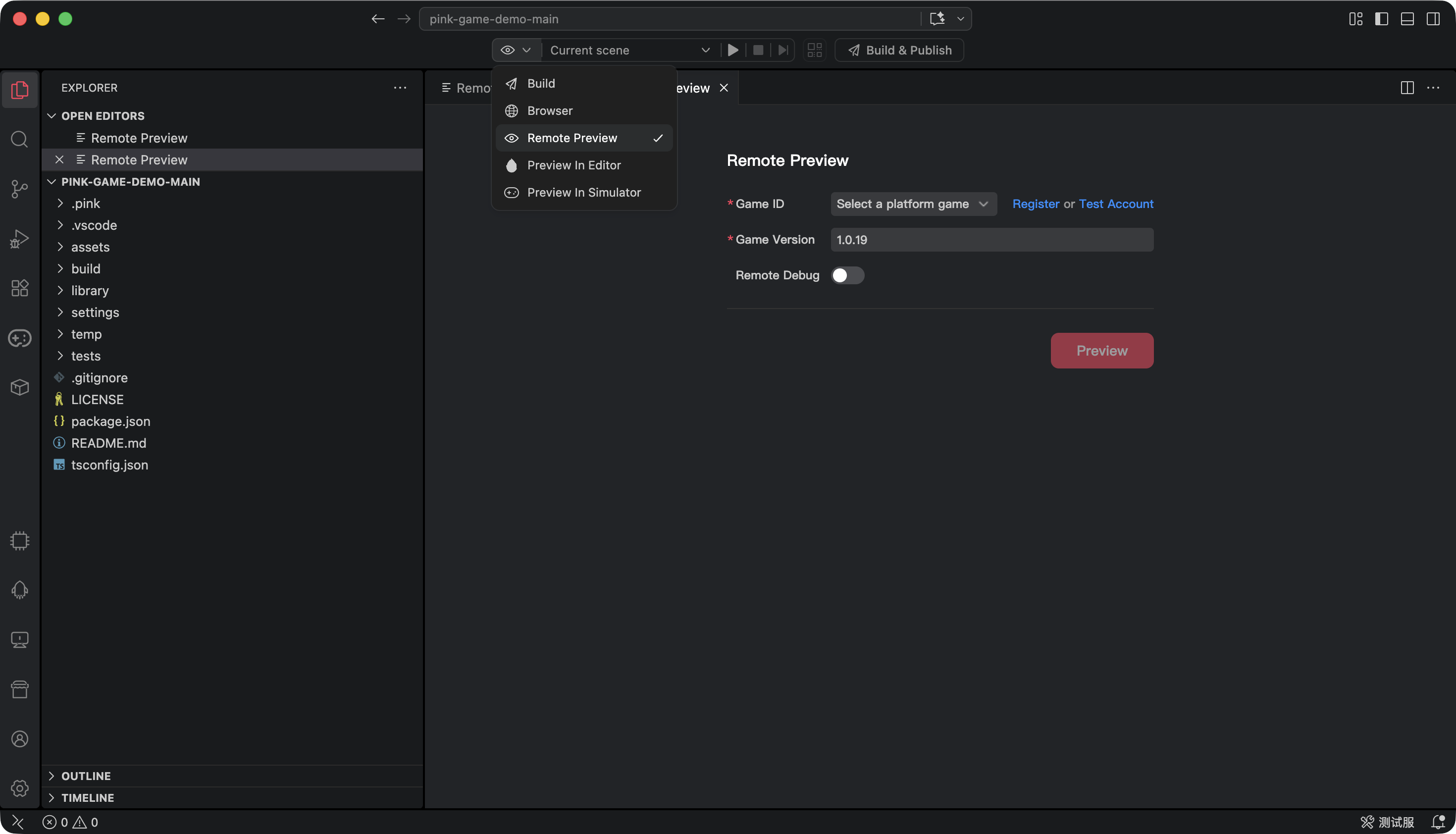Open the Accounts menu icon
This screenshot has width=1456, height=834.
[19, 739]
